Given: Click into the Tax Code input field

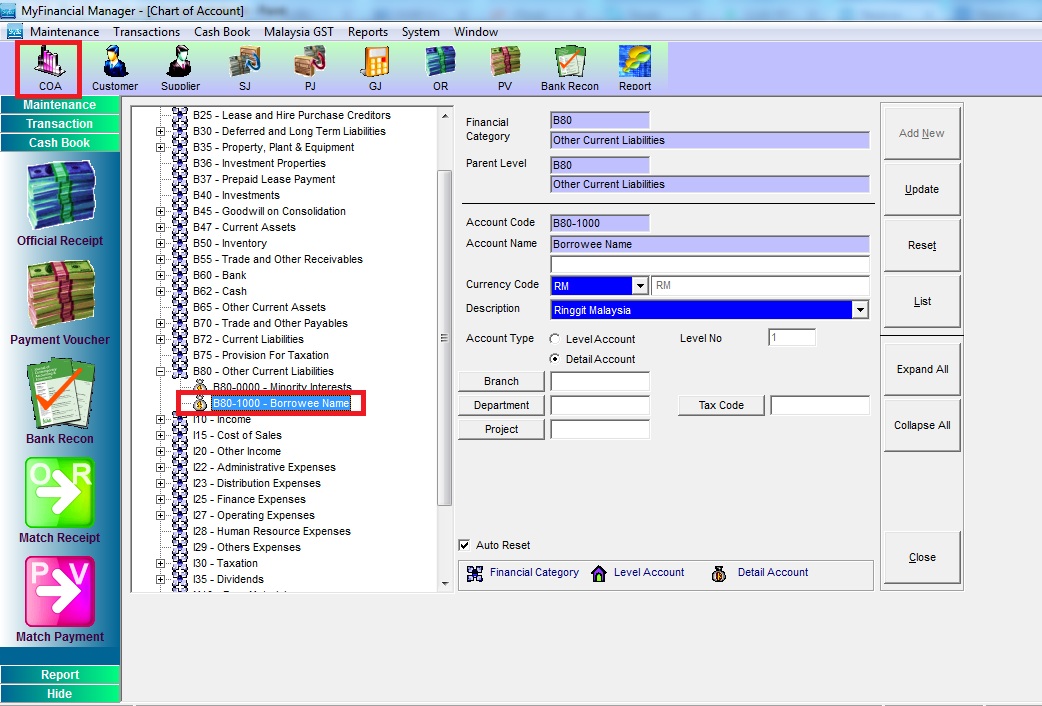Looking at the screenshot, I should tap(819, 405).
